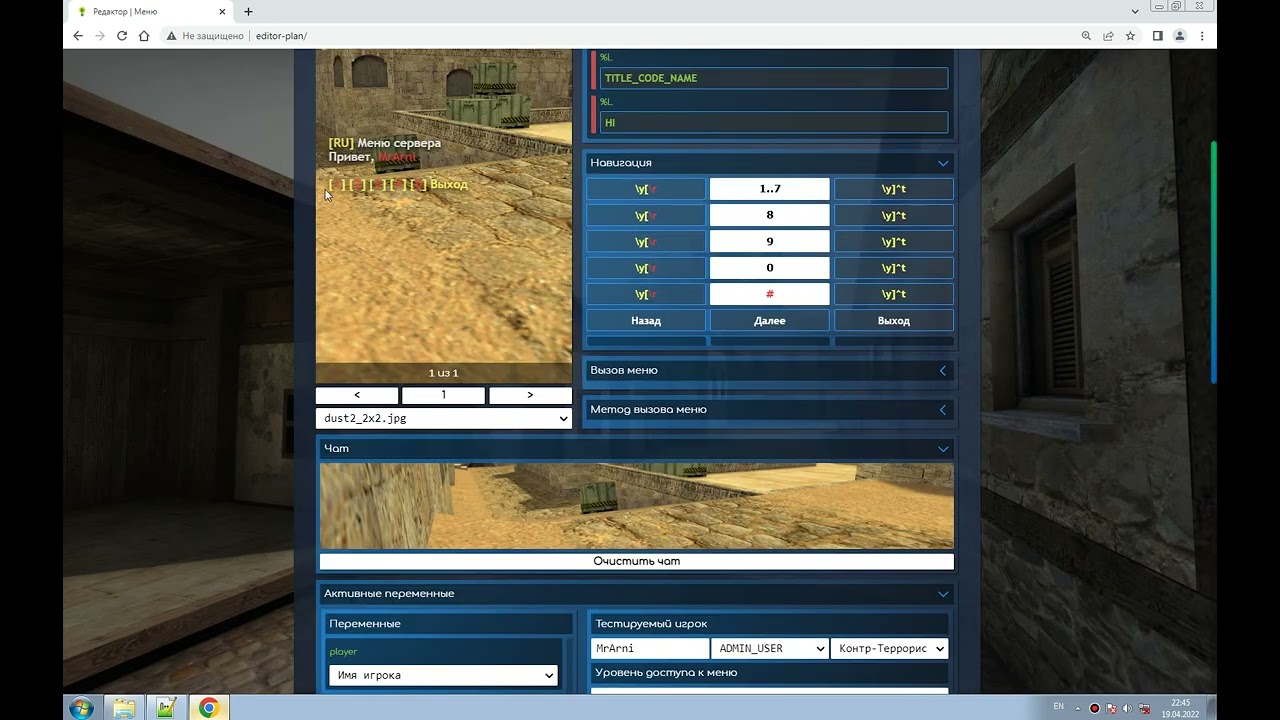Collapse the Активные переменные section

tap(942, 594)
